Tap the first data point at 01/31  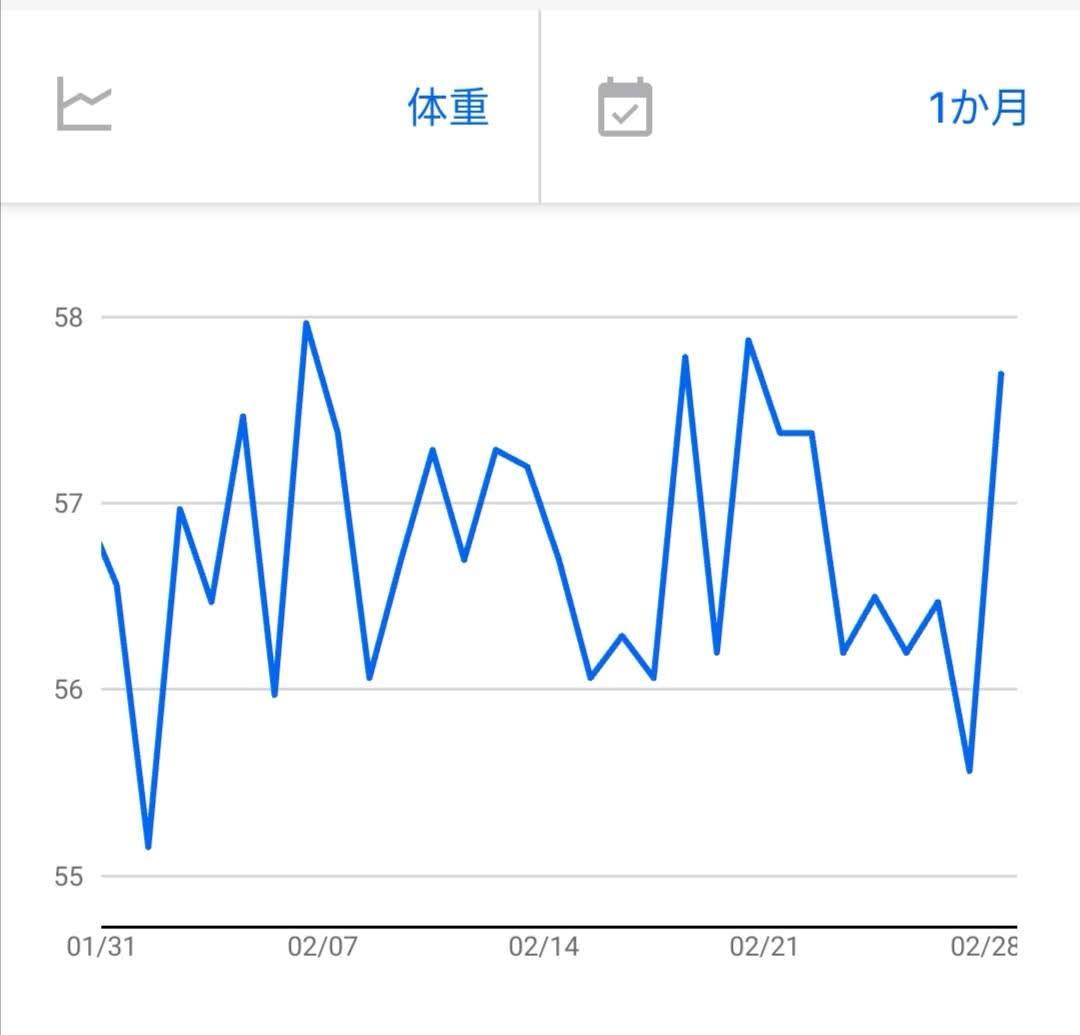(102, 547)
